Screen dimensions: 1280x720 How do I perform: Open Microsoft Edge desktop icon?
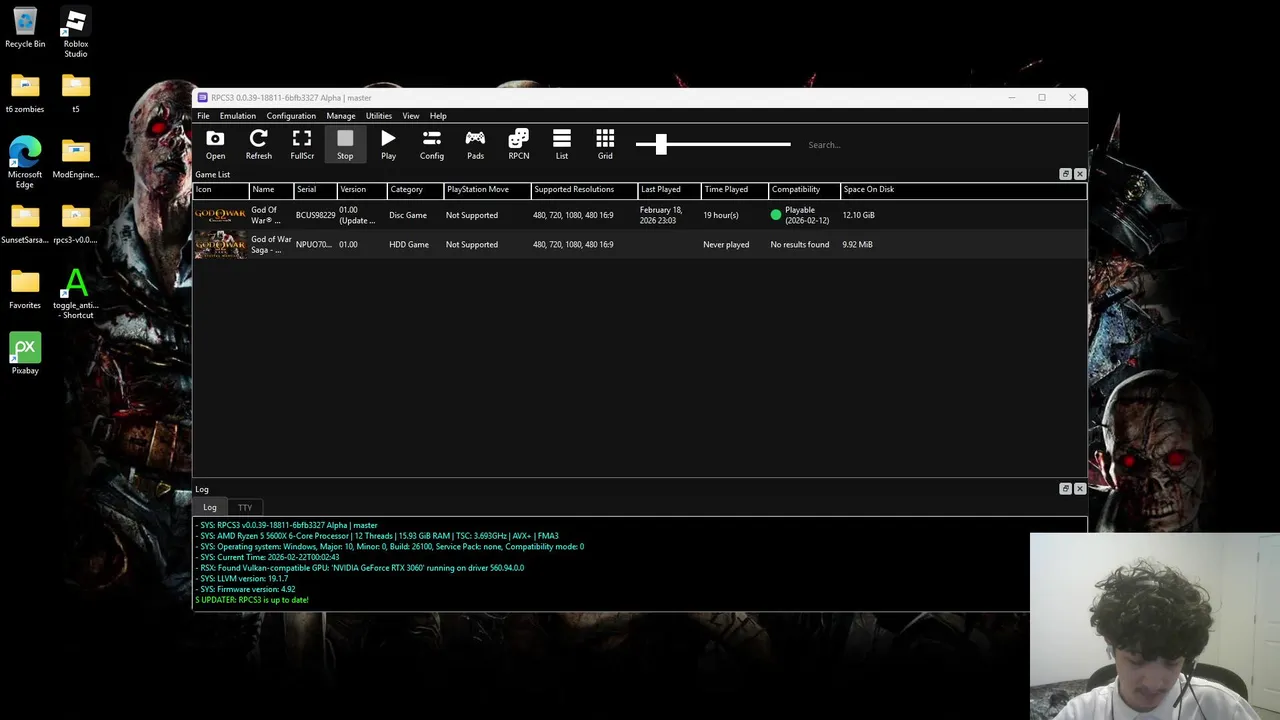tap(25, 163)
